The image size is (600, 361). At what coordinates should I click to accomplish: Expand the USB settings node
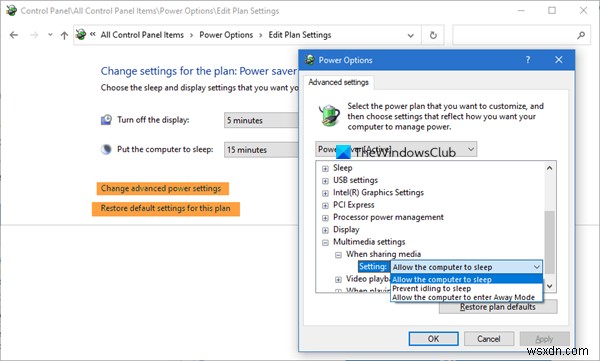coord(325,181)
